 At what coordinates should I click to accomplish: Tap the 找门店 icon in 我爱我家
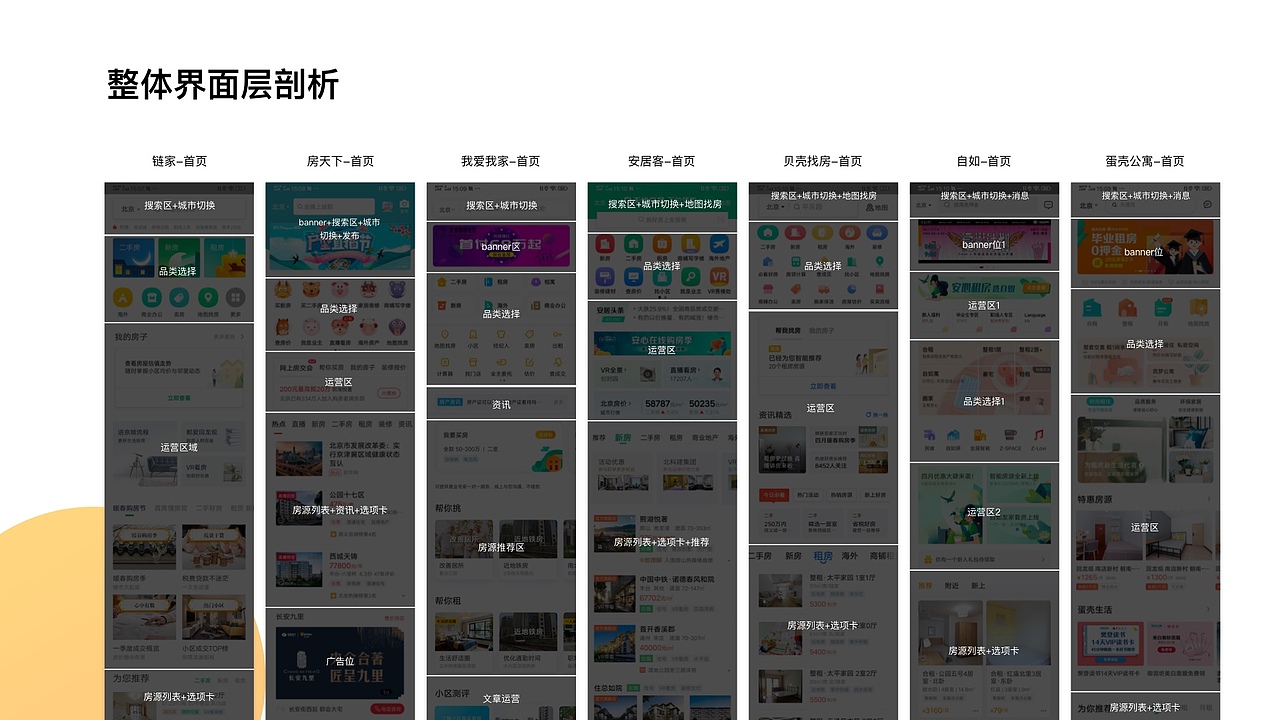tap(473, 363)
